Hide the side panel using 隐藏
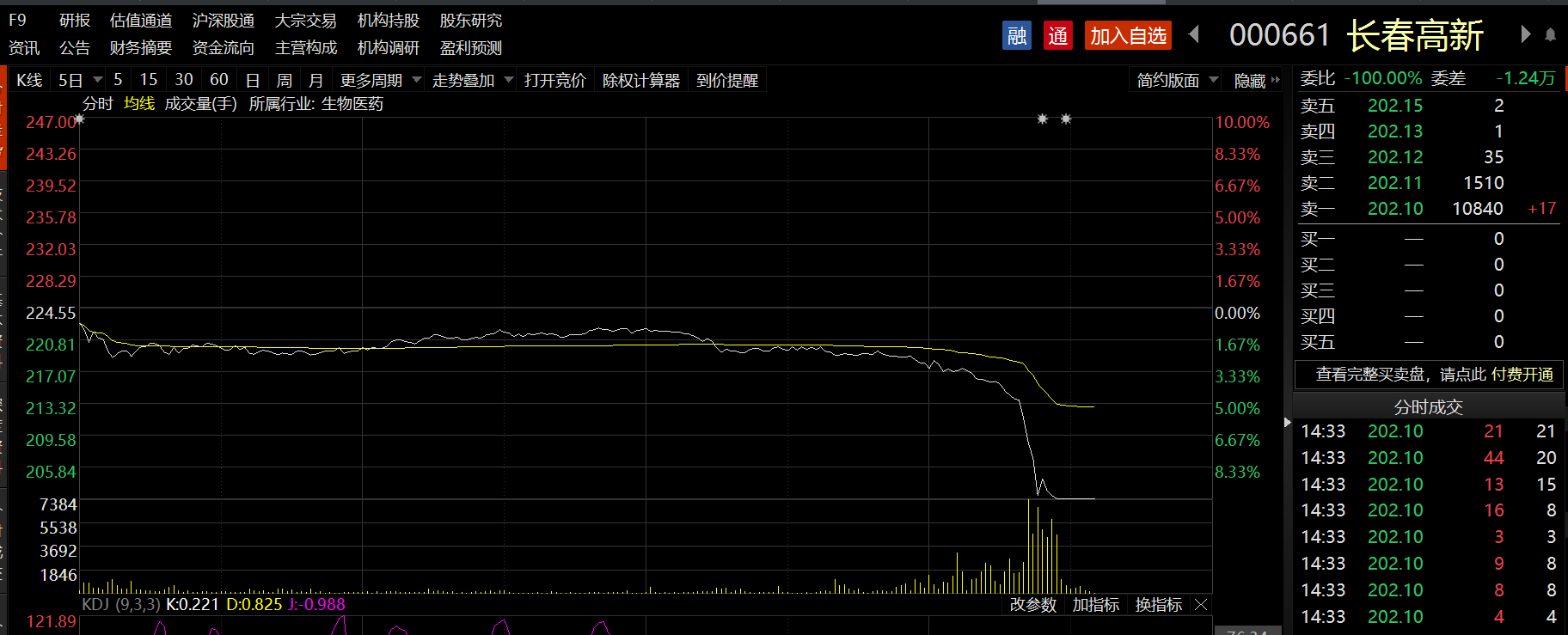This screenshot has width=1568, height=635. click(x=1256, y=81)
